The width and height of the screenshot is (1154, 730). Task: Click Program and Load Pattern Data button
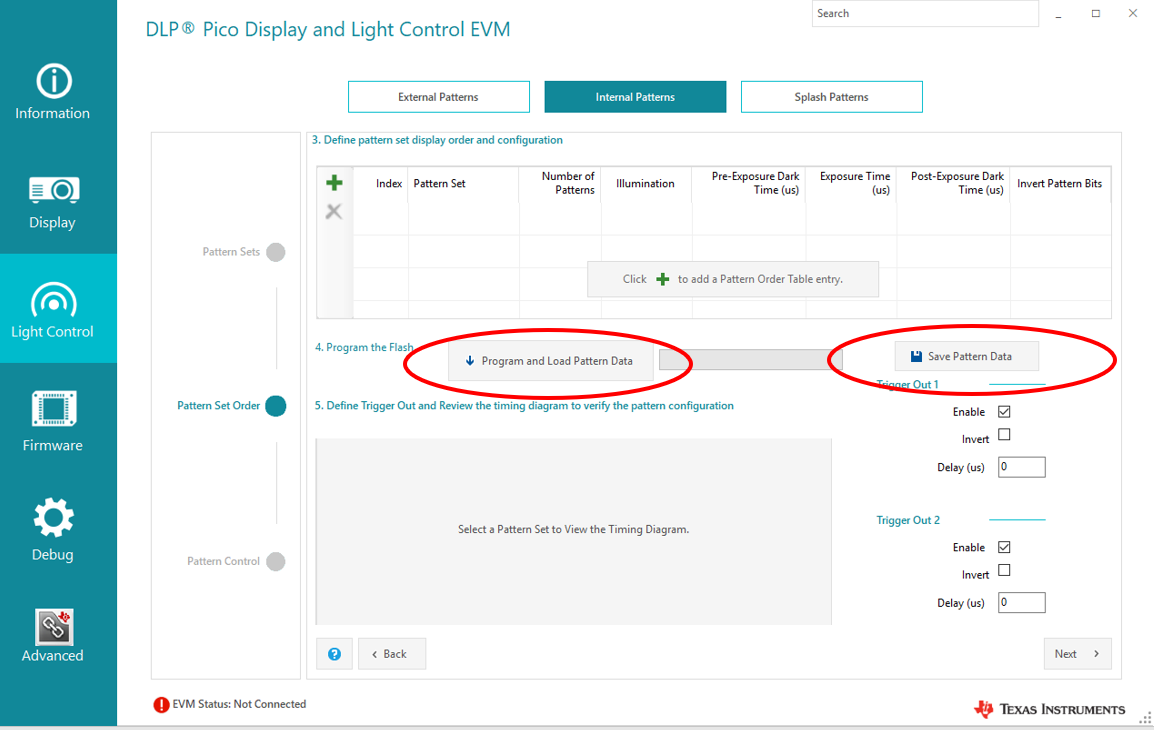click(551, 361)
